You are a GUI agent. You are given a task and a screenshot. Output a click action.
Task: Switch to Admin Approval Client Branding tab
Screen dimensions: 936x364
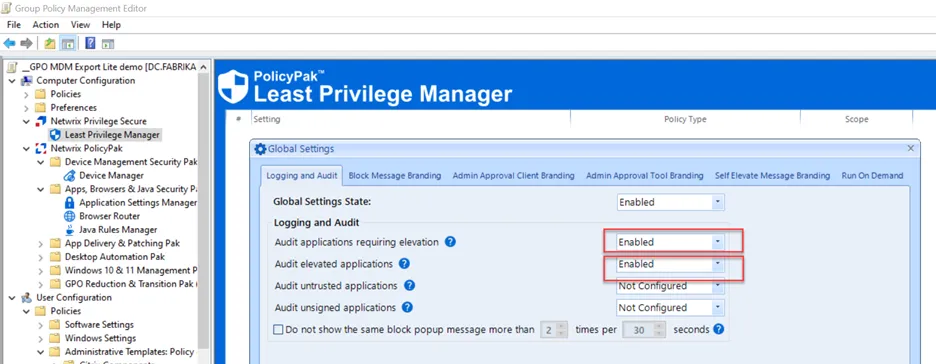[513, 175]
